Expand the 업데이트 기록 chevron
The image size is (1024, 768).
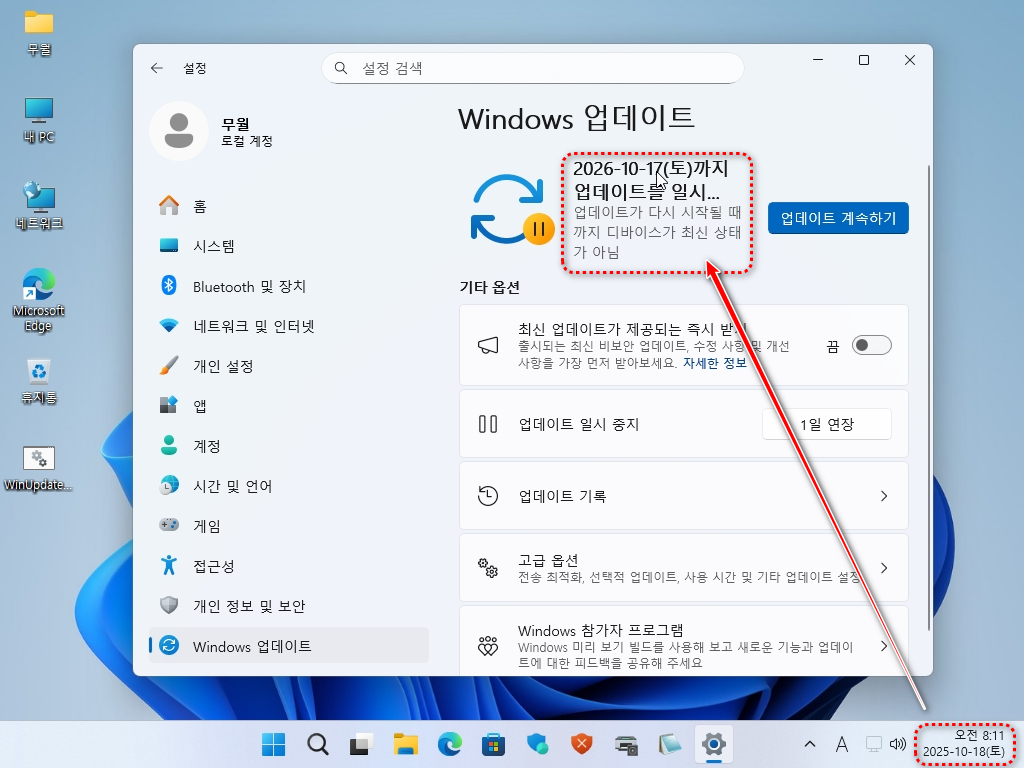884,496
